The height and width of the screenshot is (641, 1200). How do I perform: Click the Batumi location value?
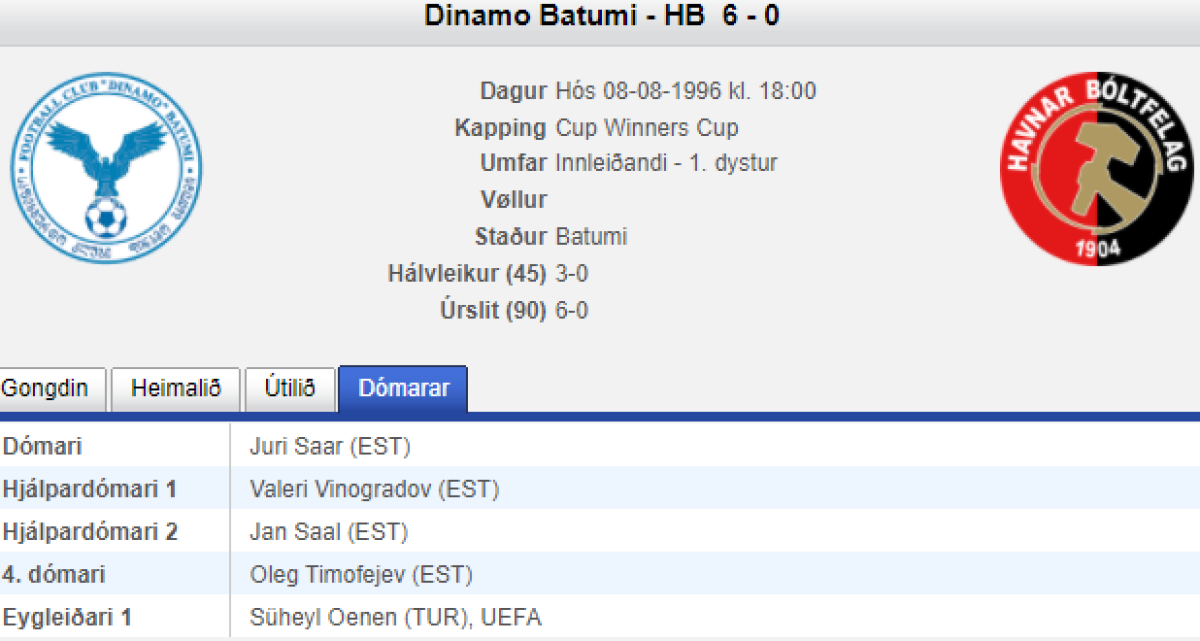(591, 237)
